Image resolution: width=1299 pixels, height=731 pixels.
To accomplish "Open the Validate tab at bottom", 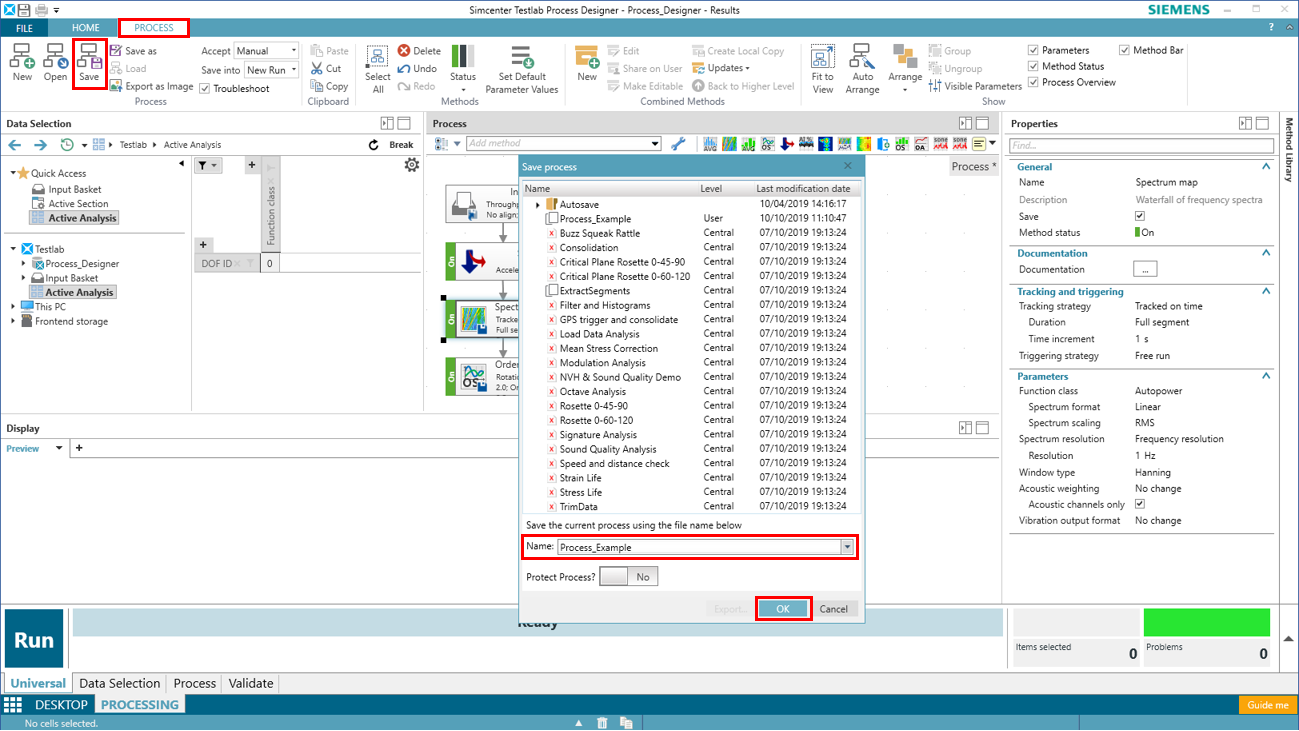I will tap(250, 683).
